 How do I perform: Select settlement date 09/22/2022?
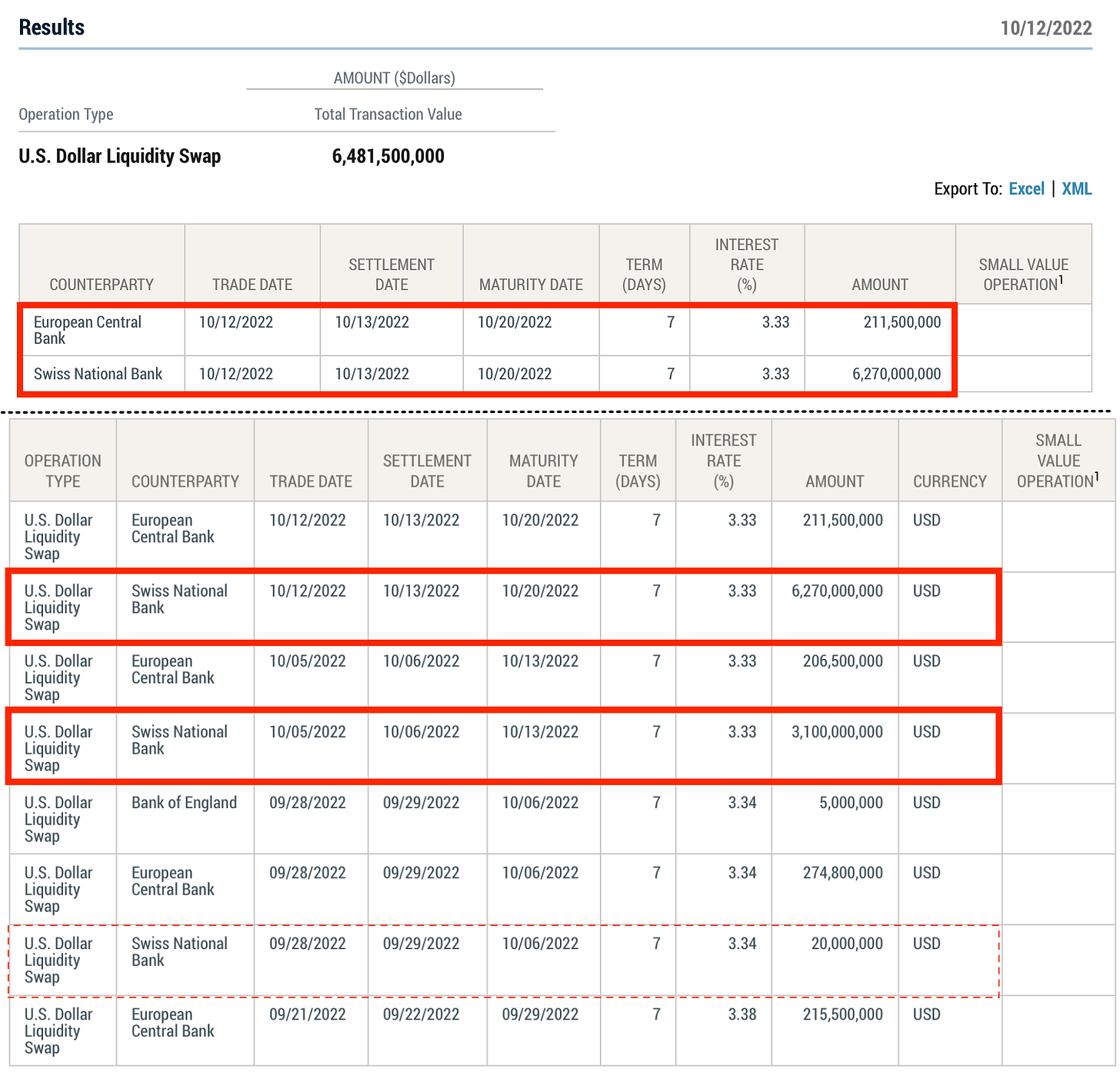tap(421, 1014)
